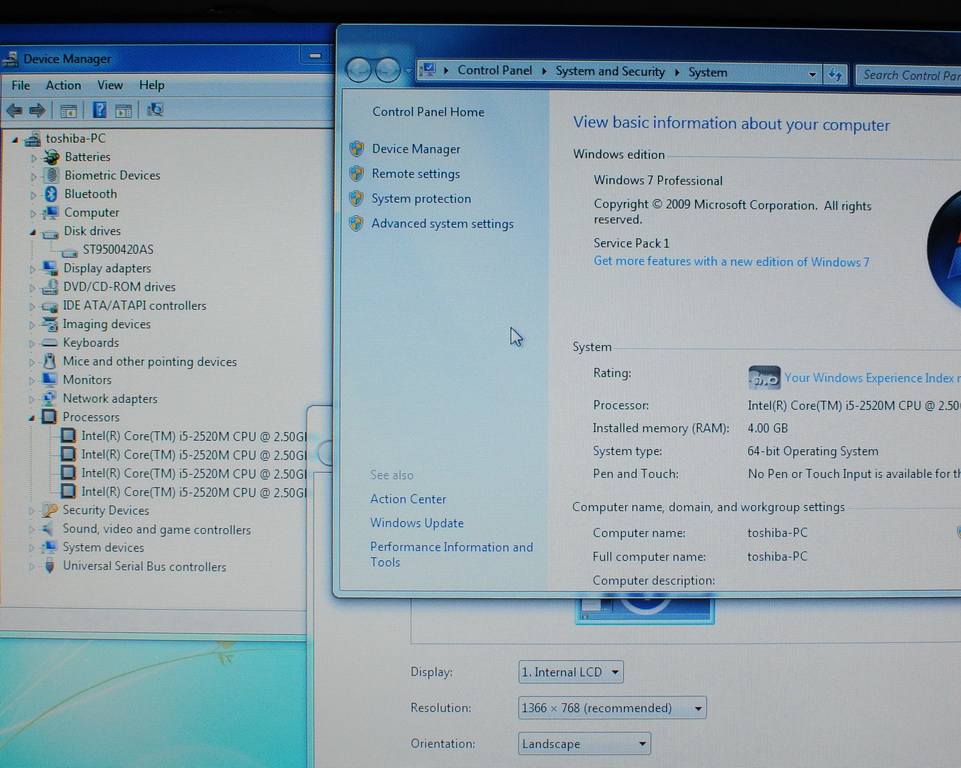Click the Back button in System window

359,70
